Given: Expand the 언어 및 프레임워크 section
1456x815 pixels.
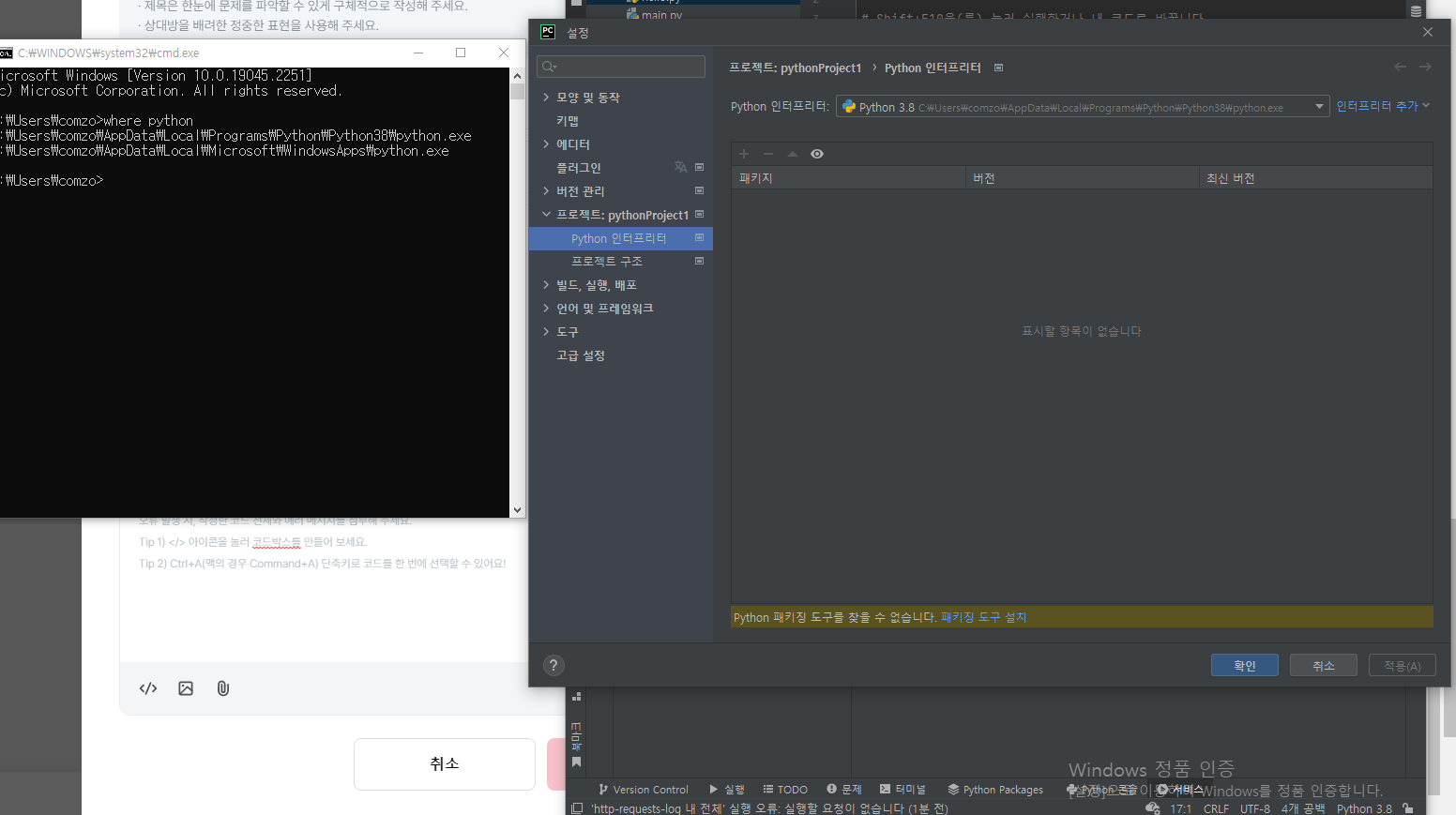Looking at the screenshot, I should click(x=546, y=309).
